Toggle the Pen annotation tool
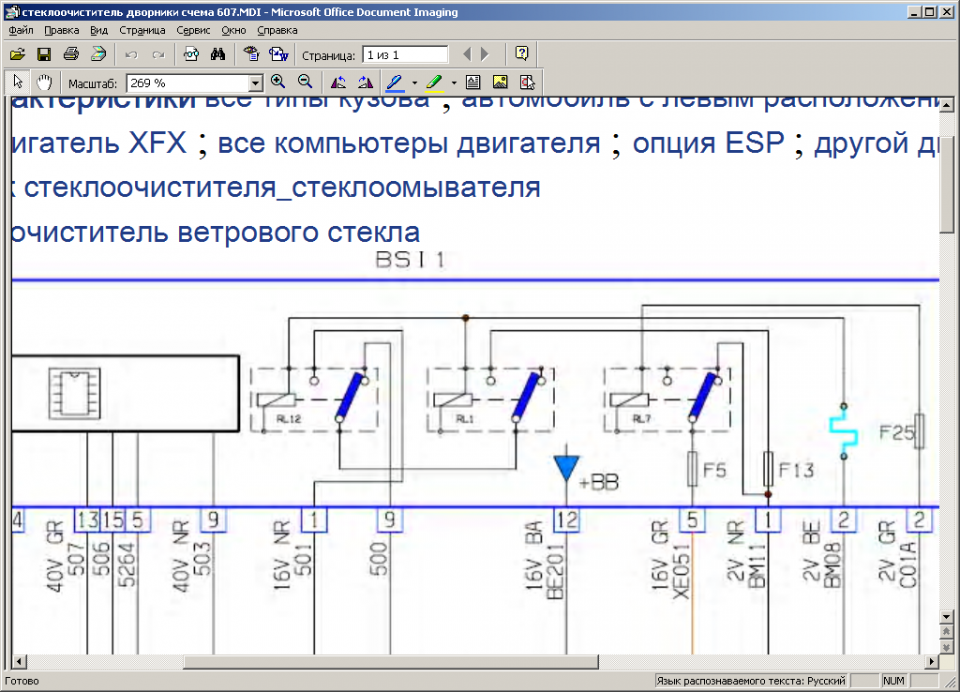Image resolution: width=960 pixels, height=692 pixels. 395,81
